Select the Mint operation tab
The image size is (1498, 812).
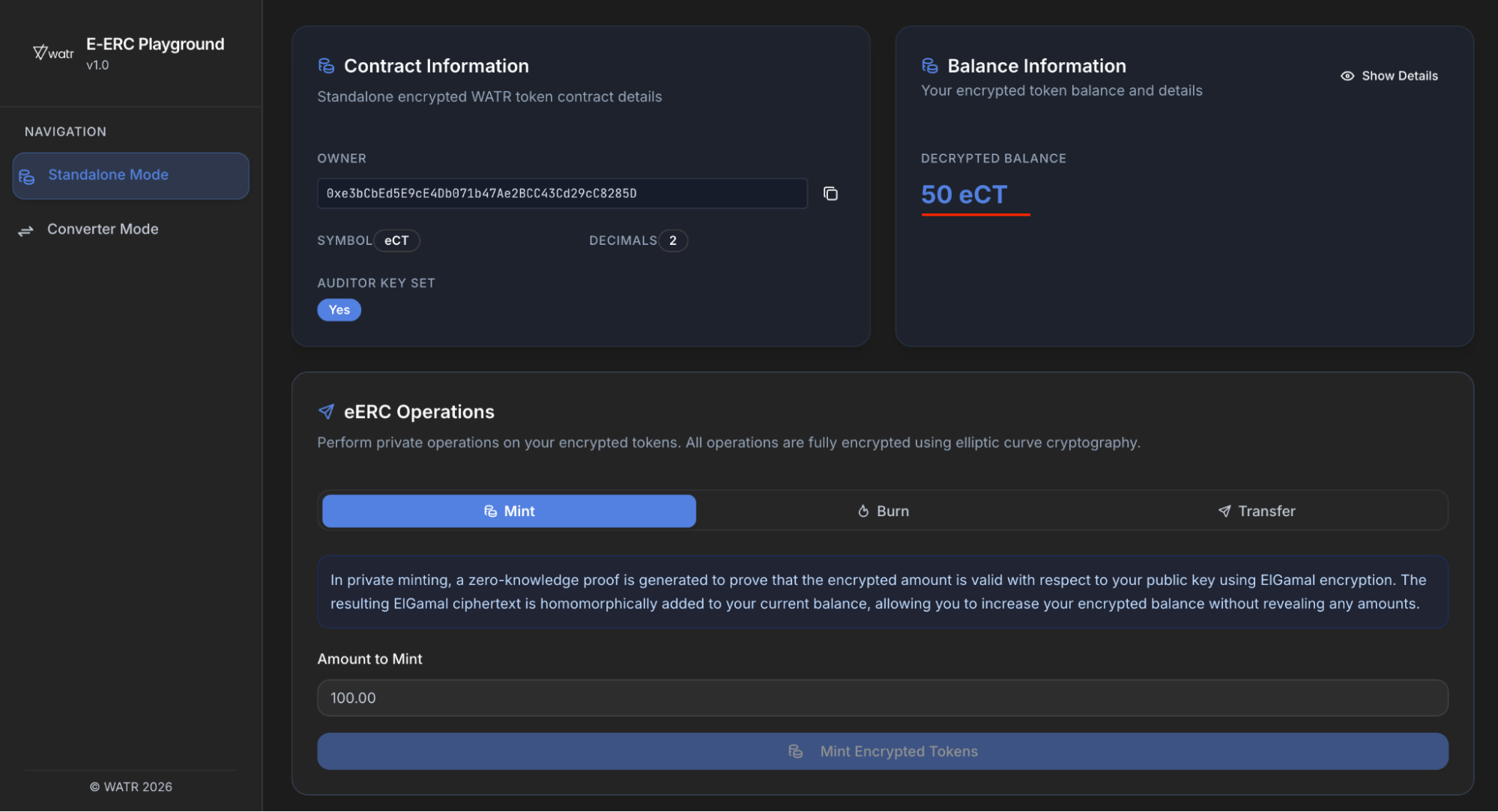pos(509,511)
